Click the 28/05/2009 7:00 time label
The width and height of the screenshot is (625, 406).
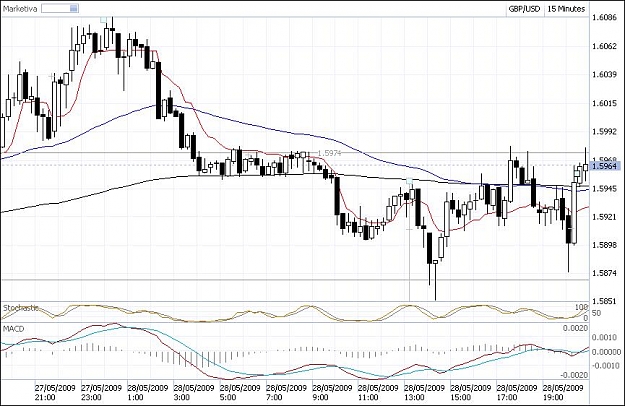tap(286, 392)
